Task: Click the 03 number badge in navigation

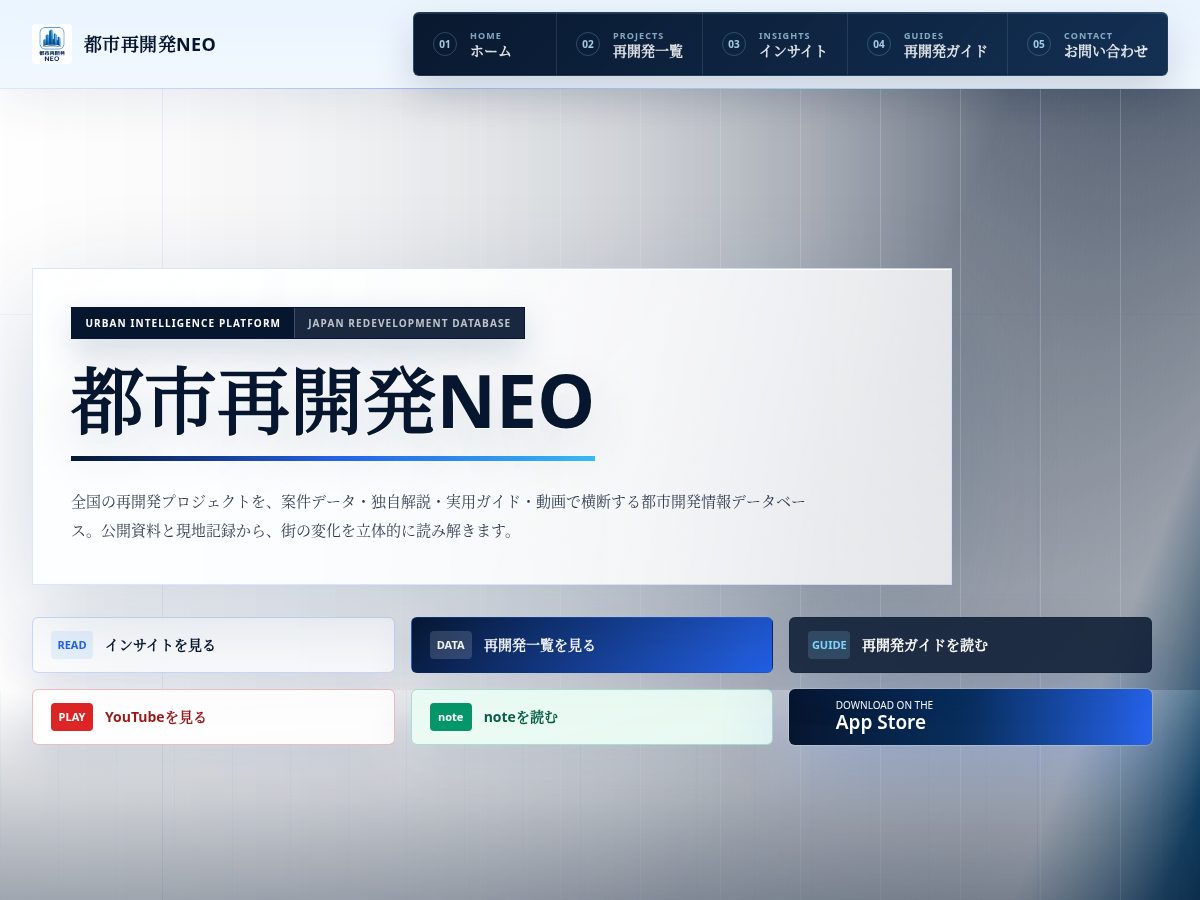Action: click(734, 44)
